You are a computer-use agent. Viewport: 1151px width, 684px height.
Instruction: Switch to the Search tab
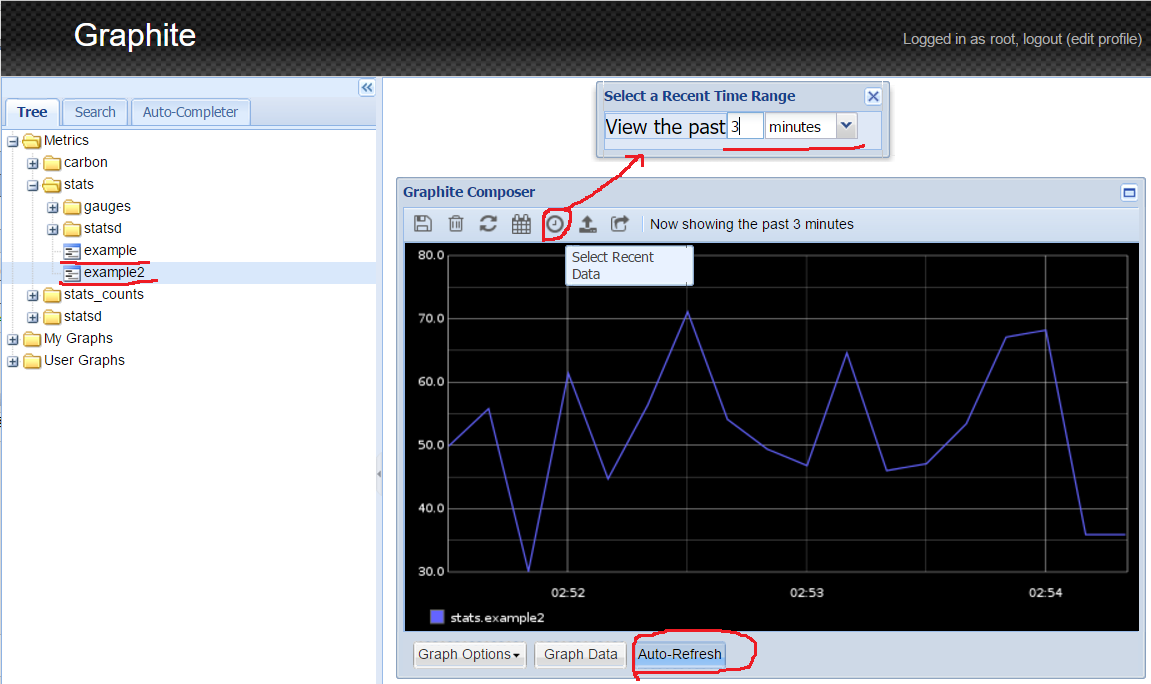click(x=95, y=112)
